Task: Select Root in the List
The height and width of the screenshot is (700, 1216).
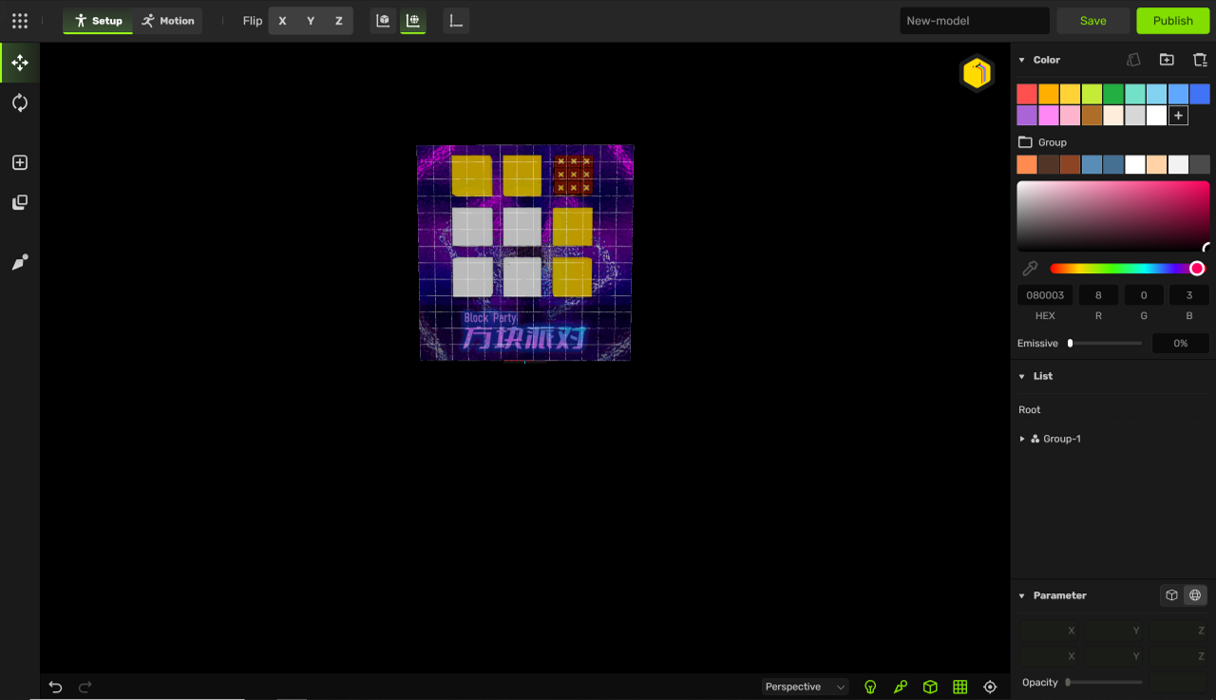Action: pos(1030,410)
